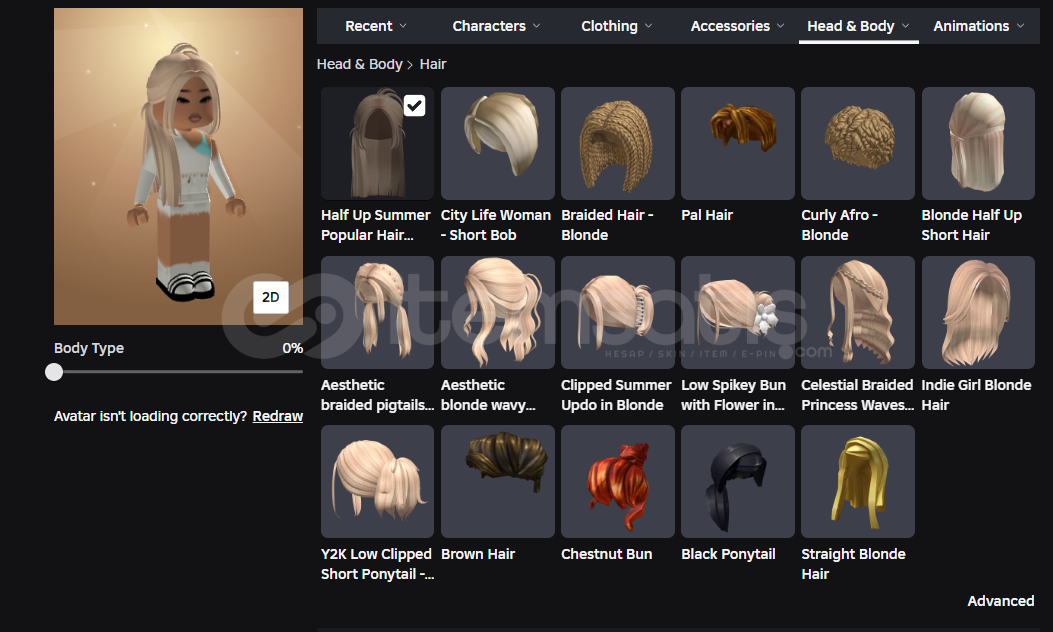Expand the Clothing dropdown chevron
1053x632 pixels.
pyautogui.click(x=649, y=26)
